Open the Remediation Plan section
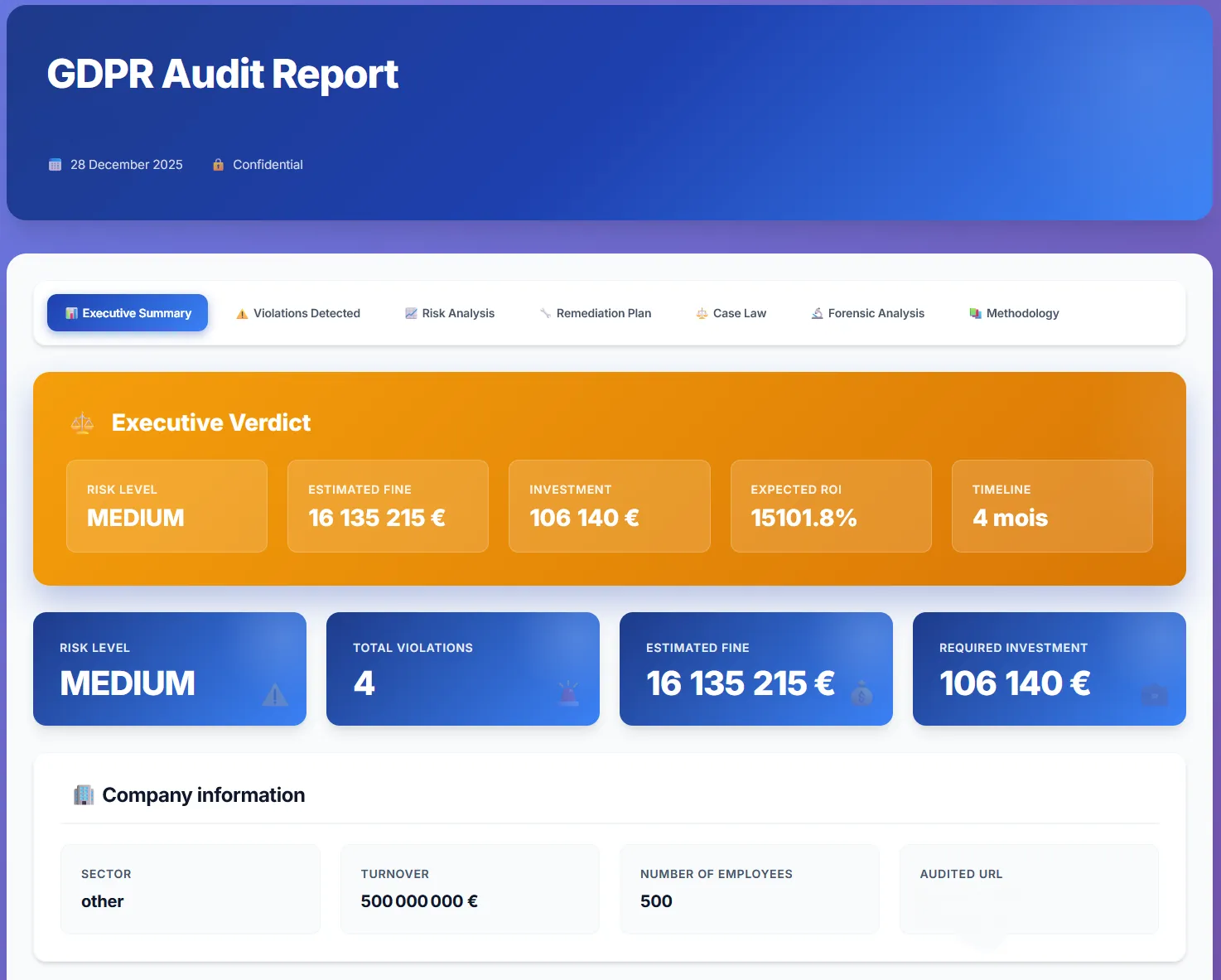The image size is (1221, 980). pos(595,313)
